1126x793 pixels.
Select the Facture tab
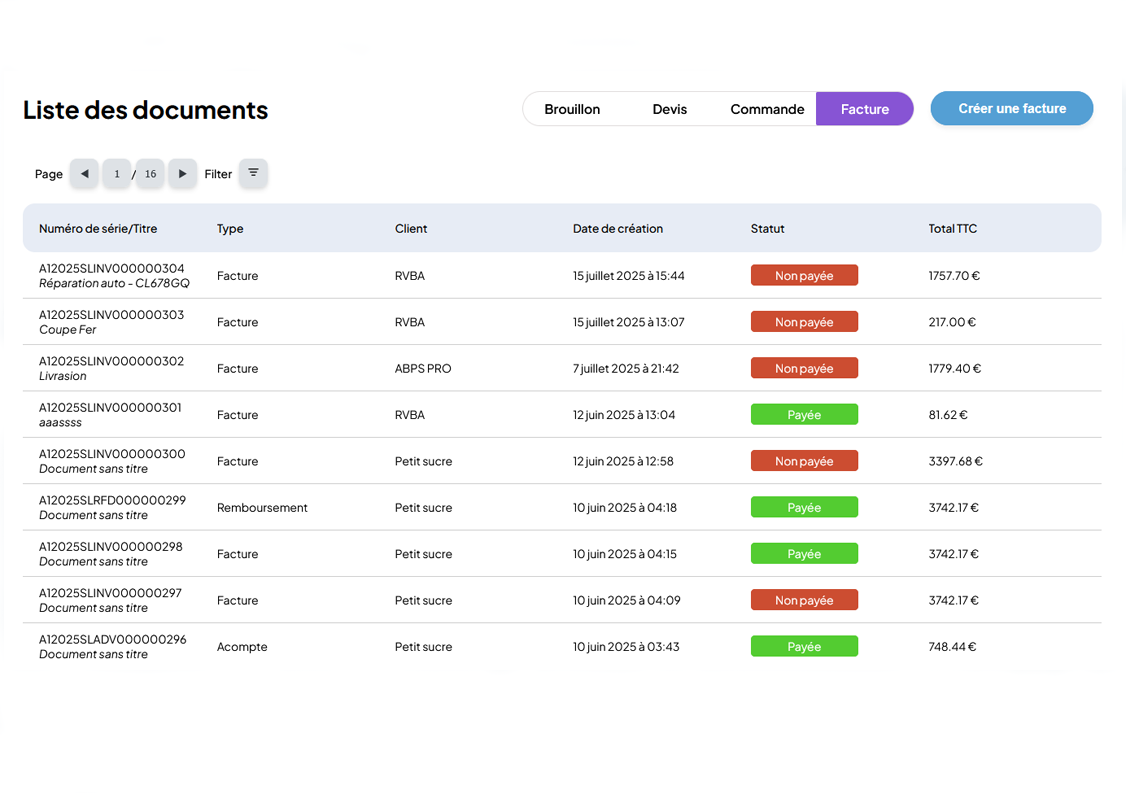tap(864, 109)
